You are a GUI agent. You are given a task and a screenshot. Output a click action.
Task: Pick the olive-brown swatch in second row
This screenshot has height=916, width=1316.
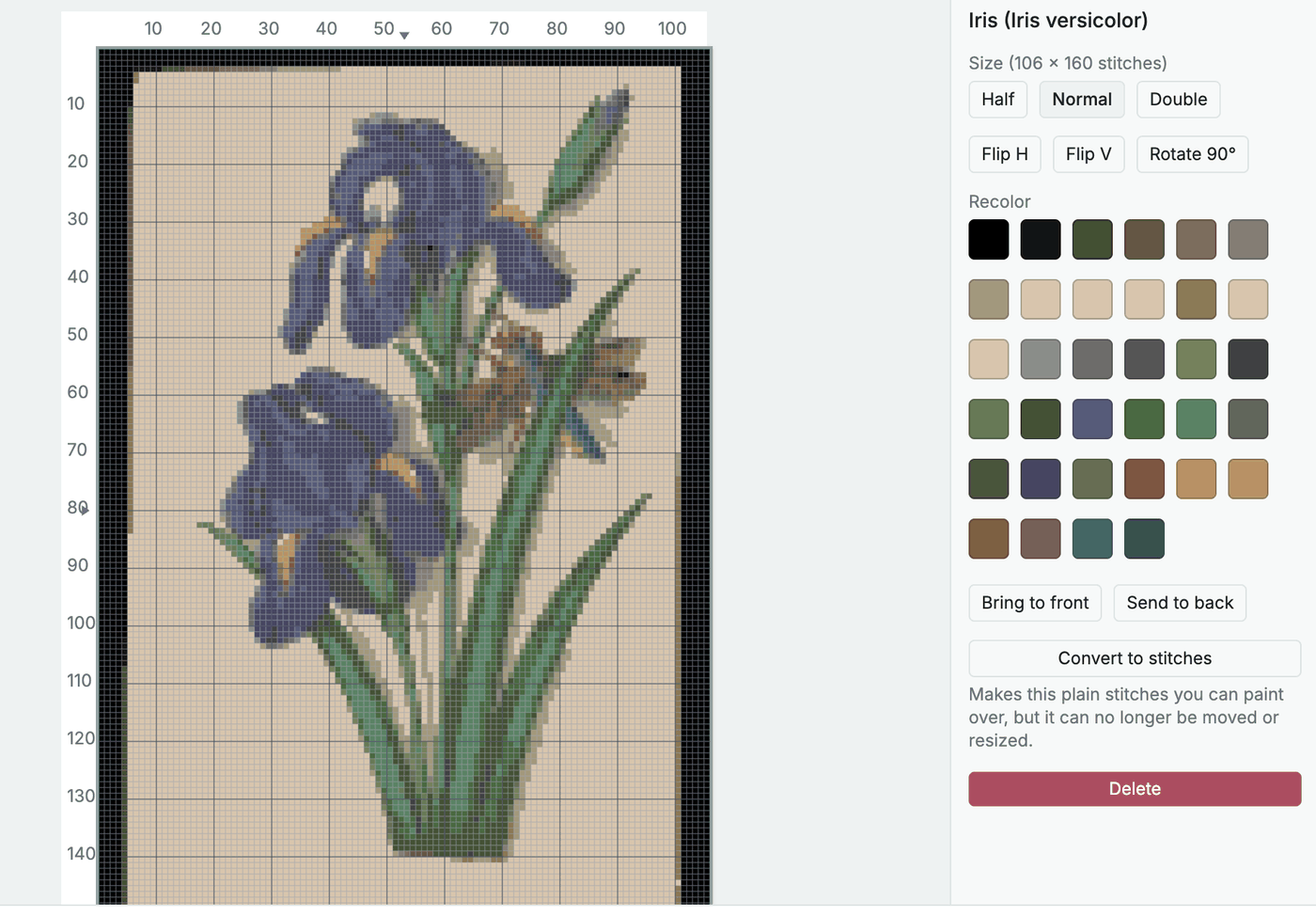[1196, 299]
